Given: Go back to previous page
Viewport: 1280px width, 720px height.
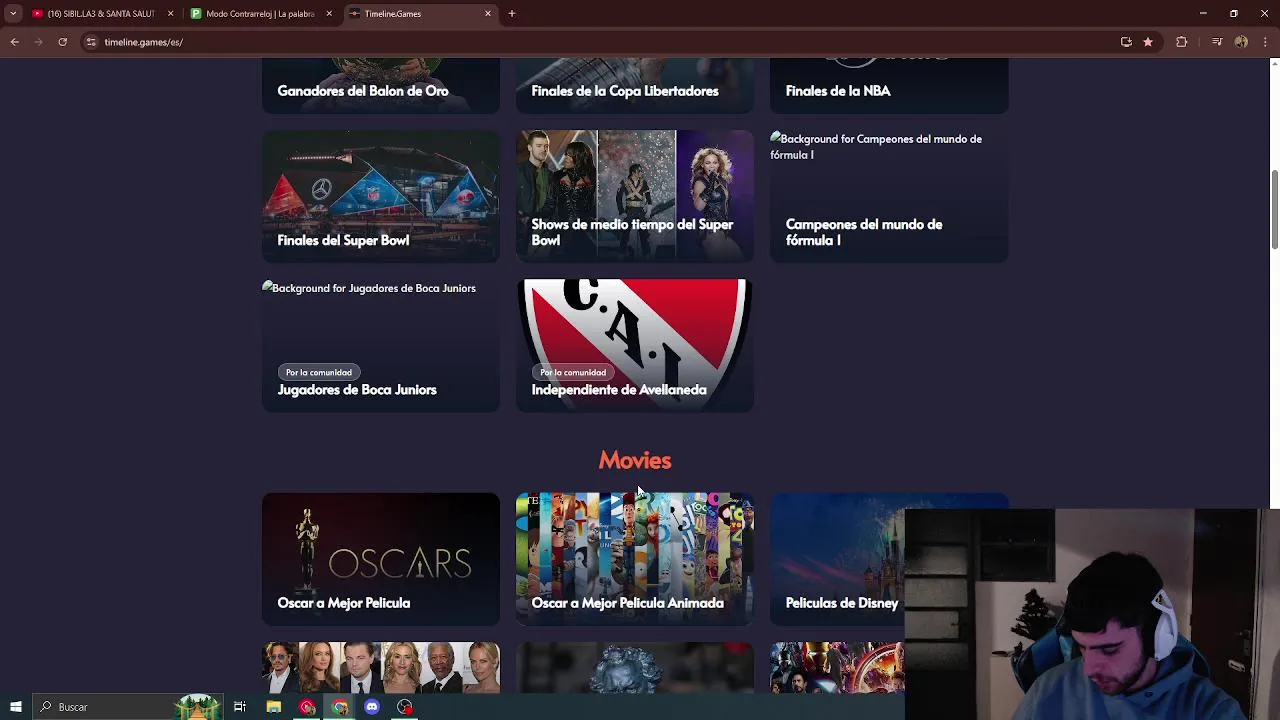Looking at the screenshot, I should point(14,42).
